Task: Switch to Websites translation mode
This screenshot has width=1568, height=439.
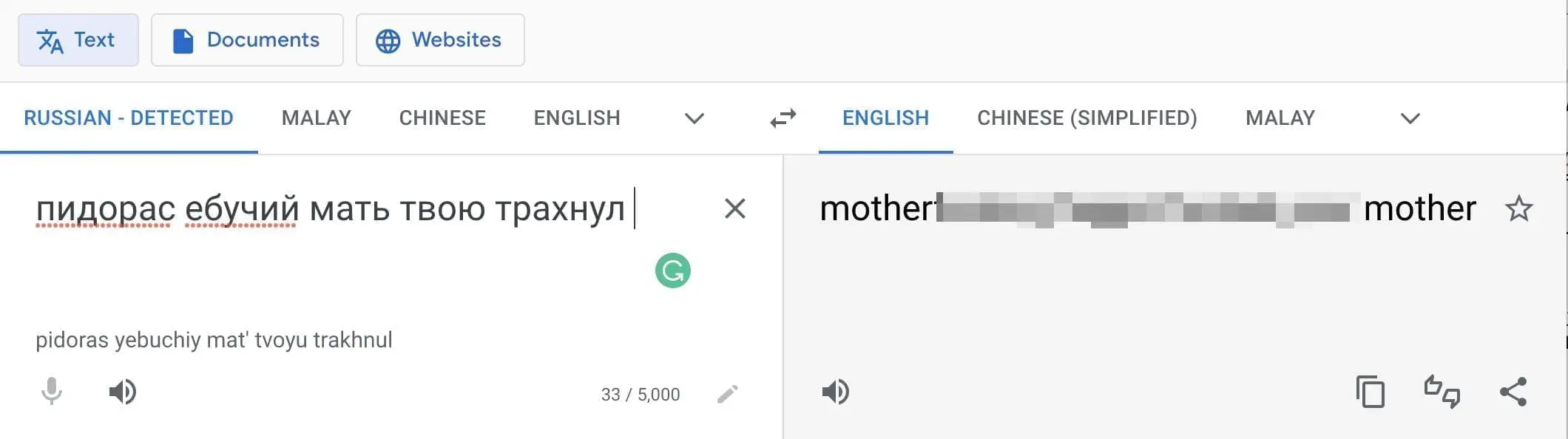Action: point(440,40)
